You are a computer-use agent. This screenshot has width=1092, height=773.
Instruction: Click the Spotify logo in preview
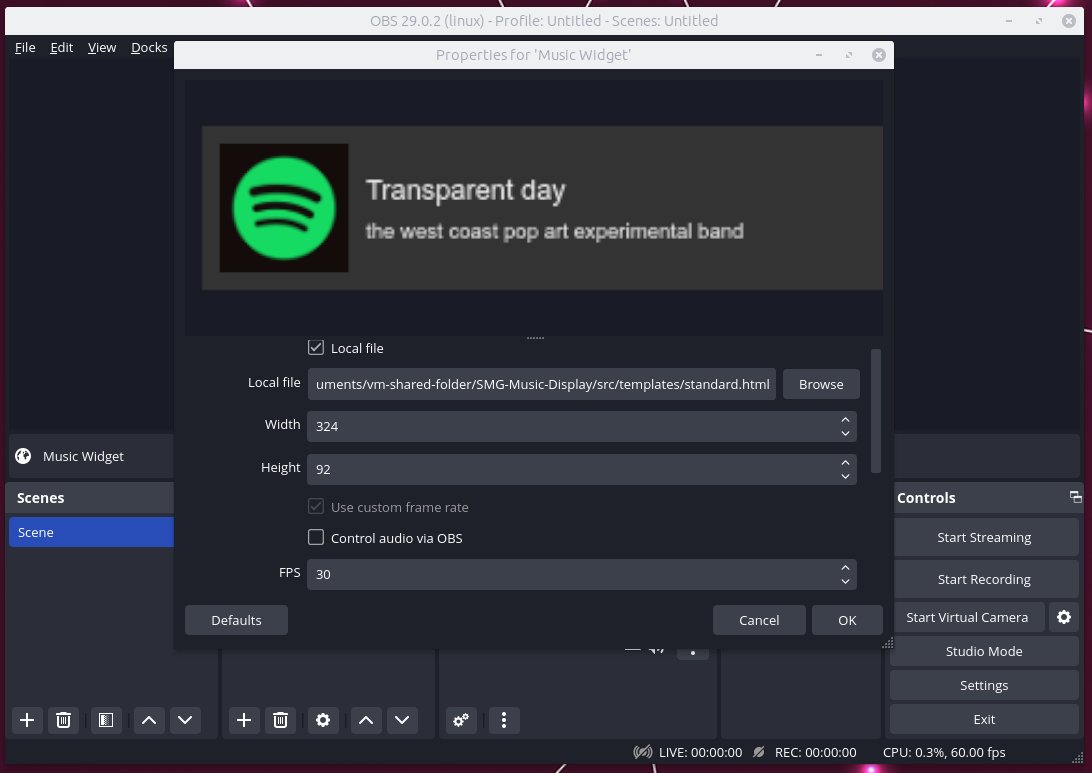[x=284, y=208]
